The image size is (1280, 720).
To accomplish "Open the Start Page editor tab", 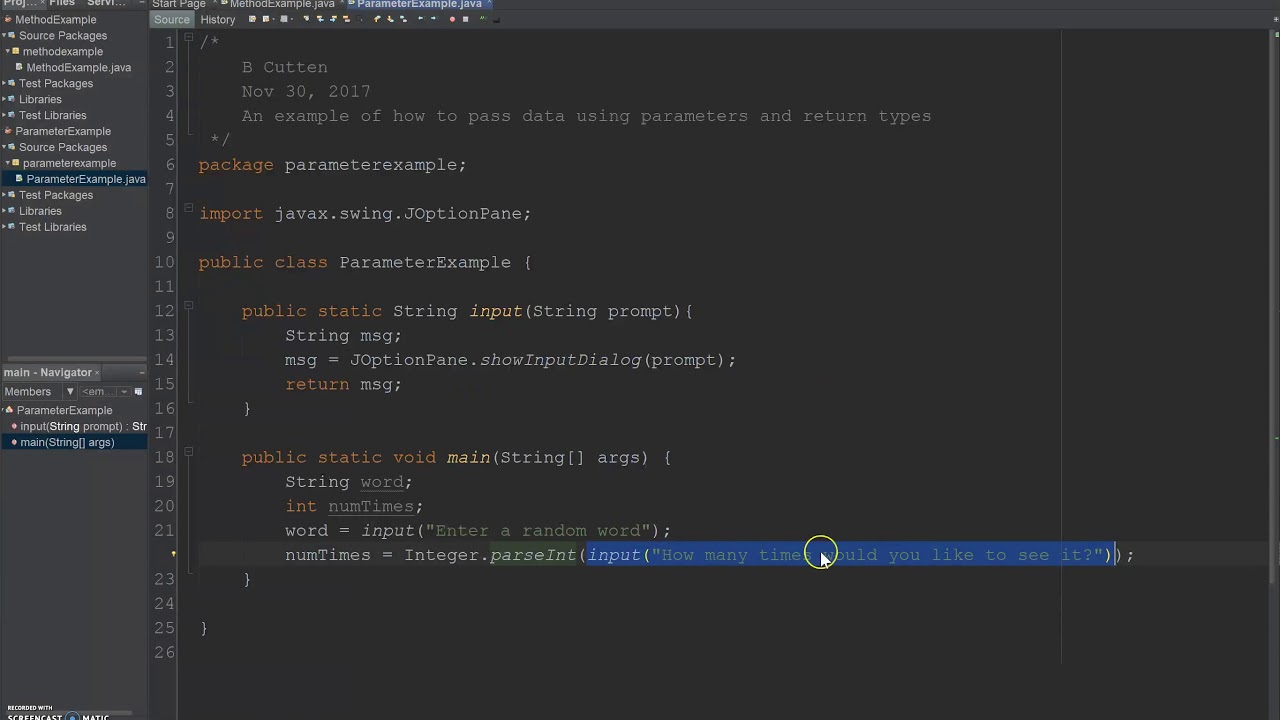I will pos(179,4).
